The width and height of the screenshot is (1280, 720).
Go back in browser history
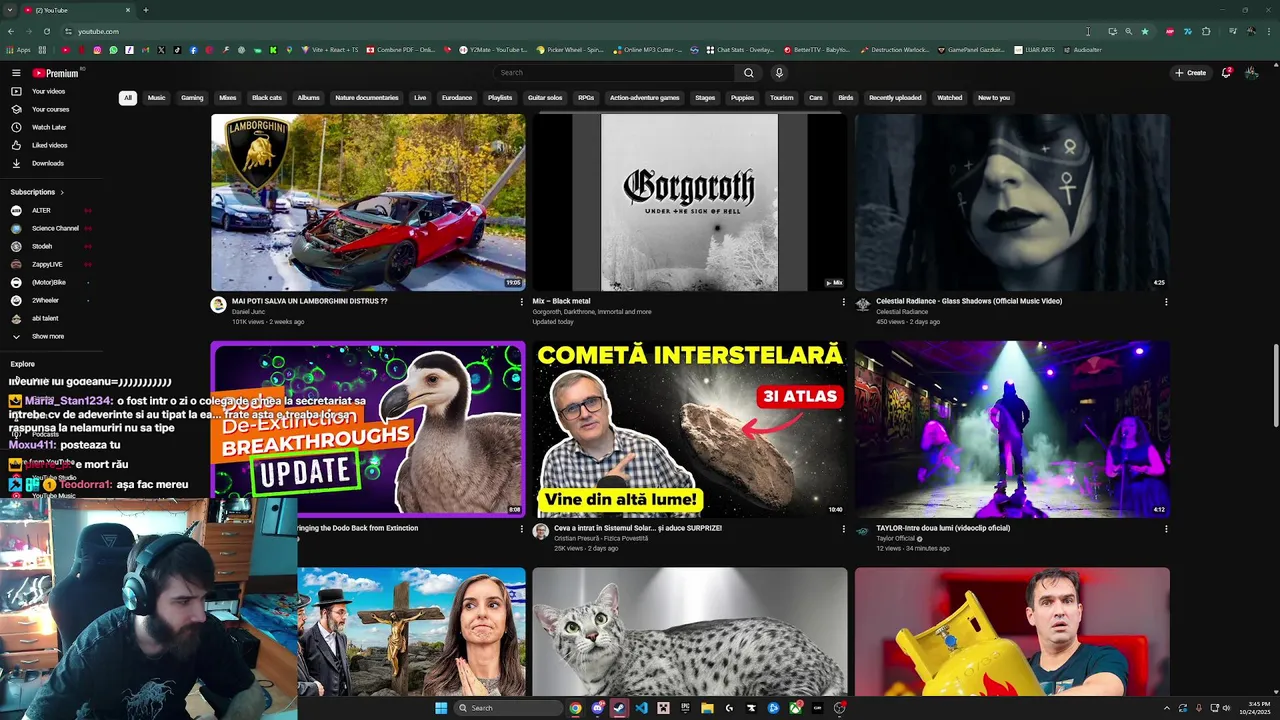11,31
